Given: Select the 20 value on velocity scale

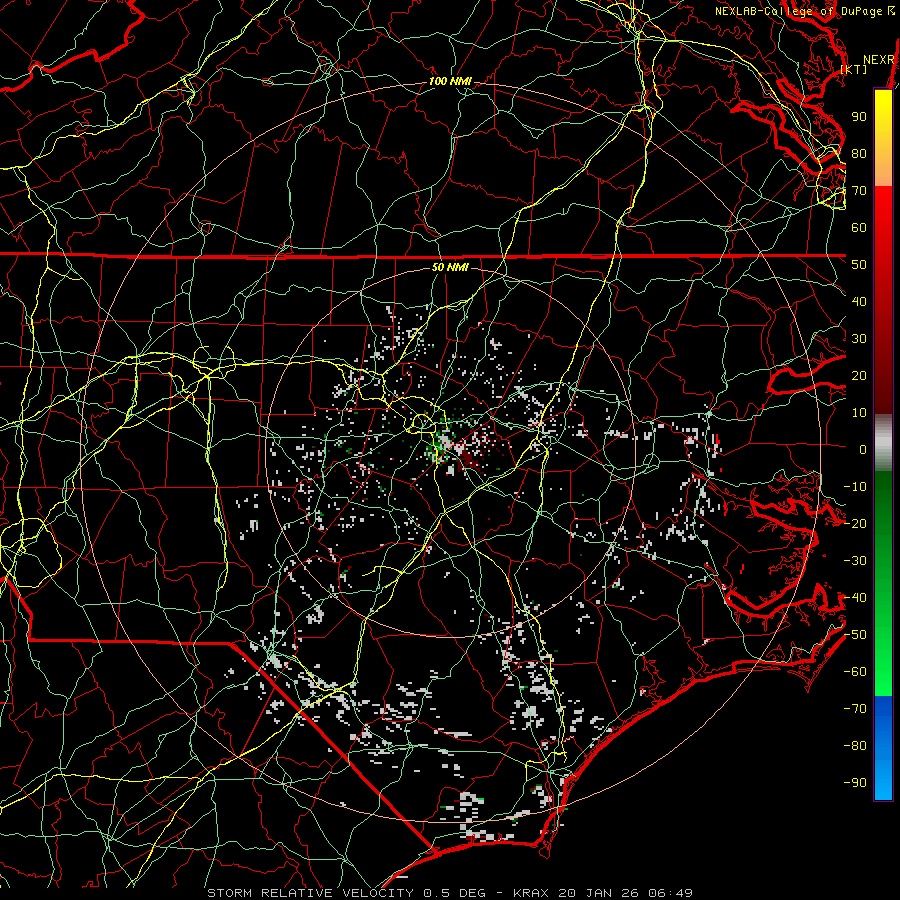Looking at the screenshot, I should coord(859,376).
